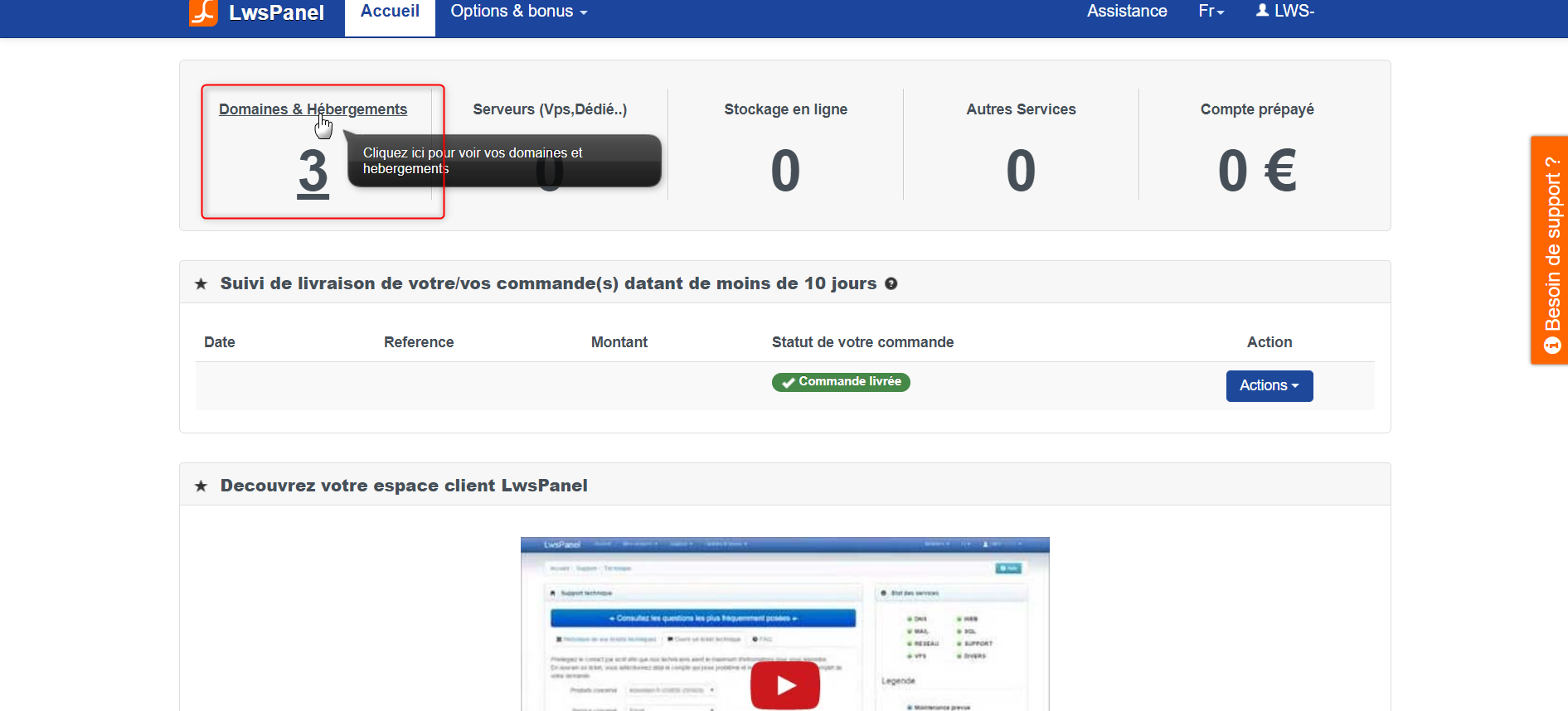Screen dimensions: 1568x711
Task: Click the star icon beside Decouvrez votre espace
Action: [x=201, y=486]
